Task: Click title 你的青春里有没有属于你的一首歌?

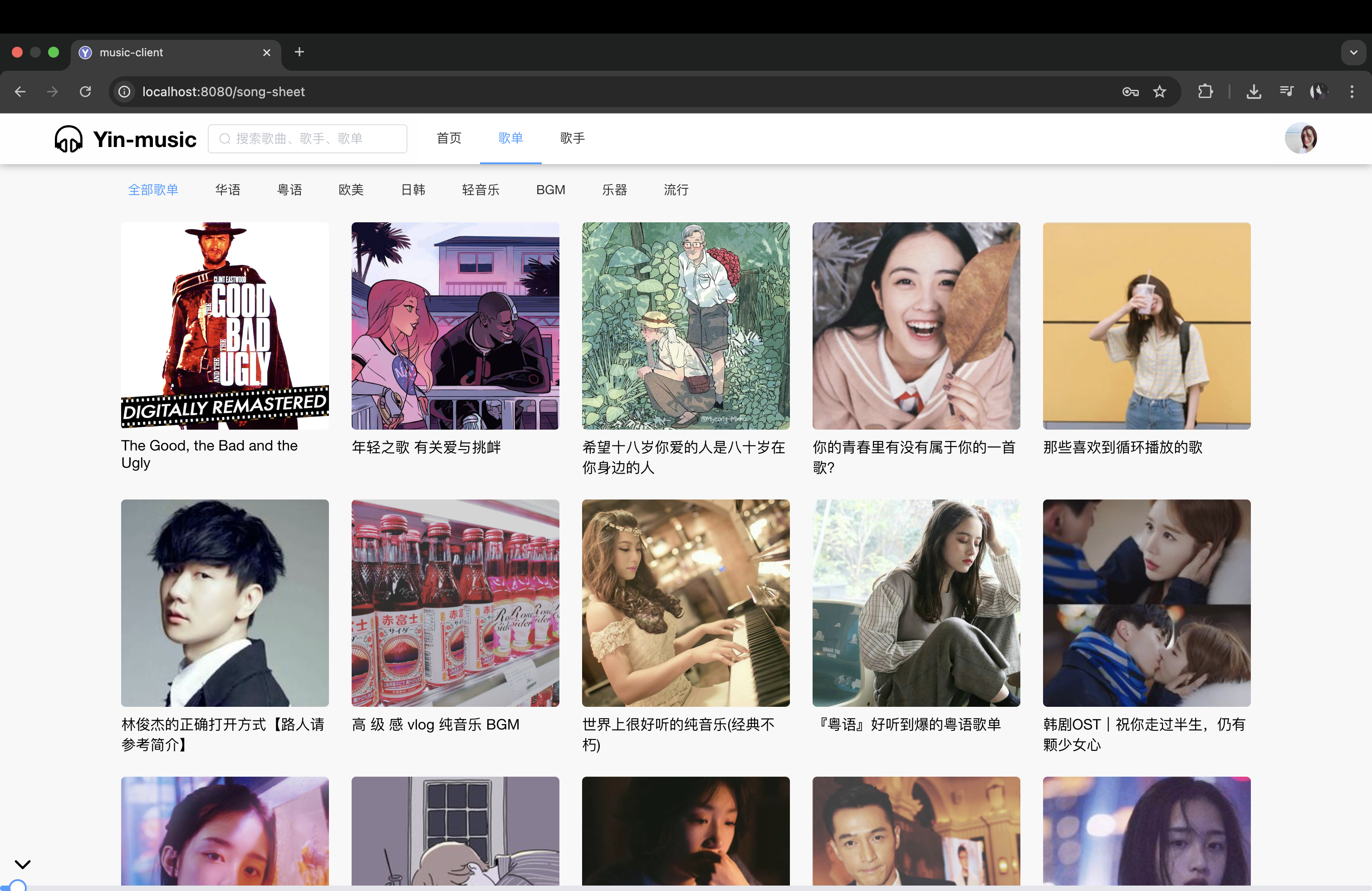Action: coord(914,457)
